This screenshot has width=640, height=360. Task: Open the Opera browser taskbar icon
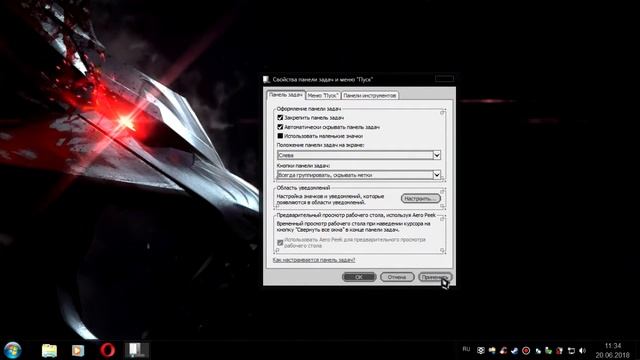pos(107,350)
